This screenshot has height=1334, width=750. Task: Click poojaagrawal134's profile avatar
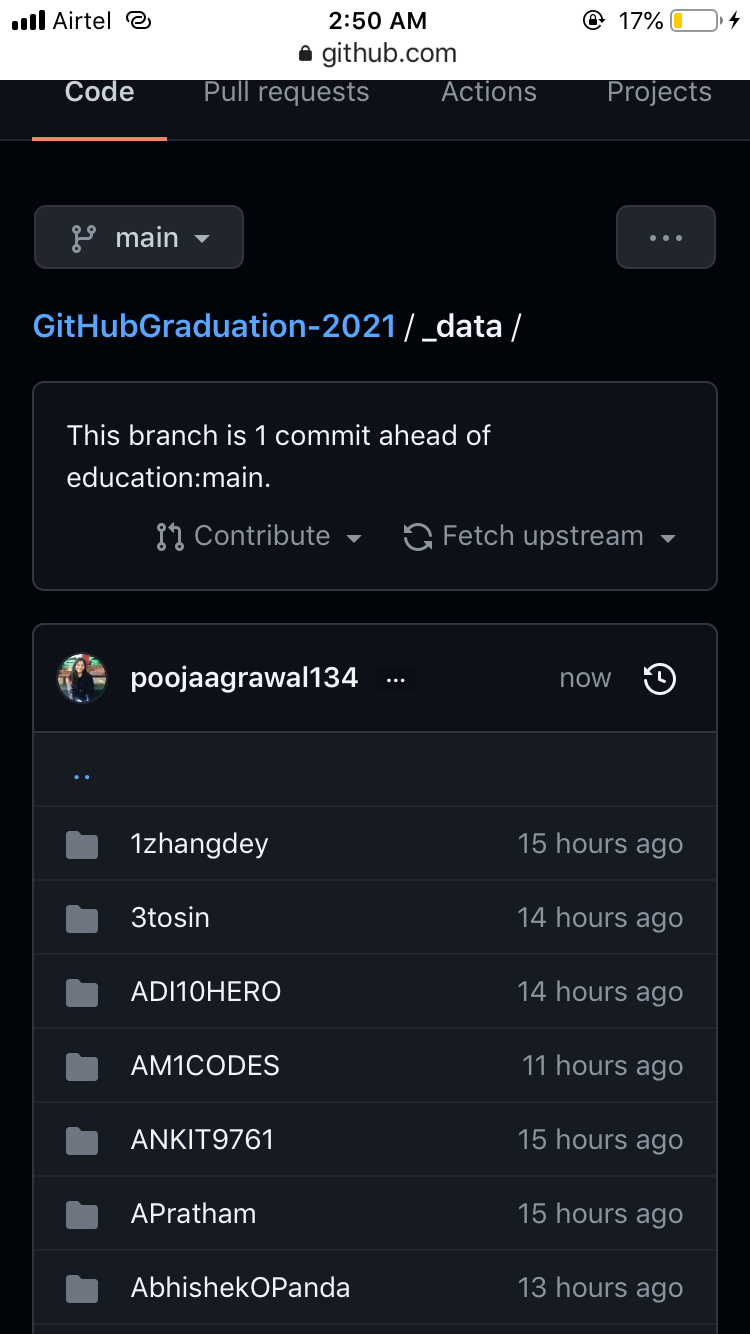(82, 678)
